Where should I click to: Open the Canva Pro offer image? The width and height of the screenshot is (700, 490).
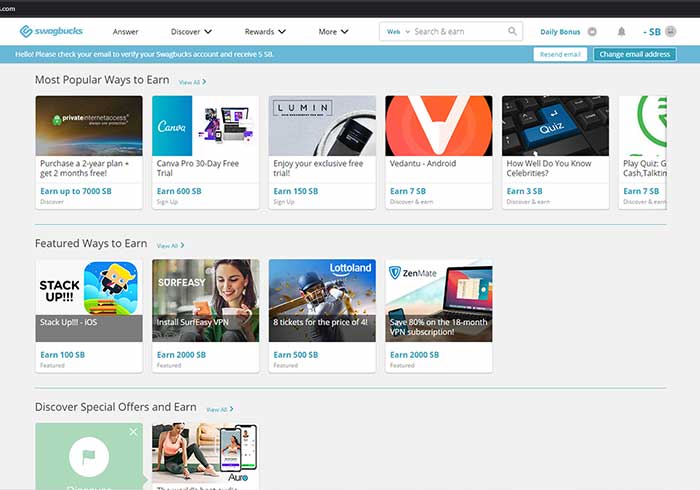click(205, 126)
